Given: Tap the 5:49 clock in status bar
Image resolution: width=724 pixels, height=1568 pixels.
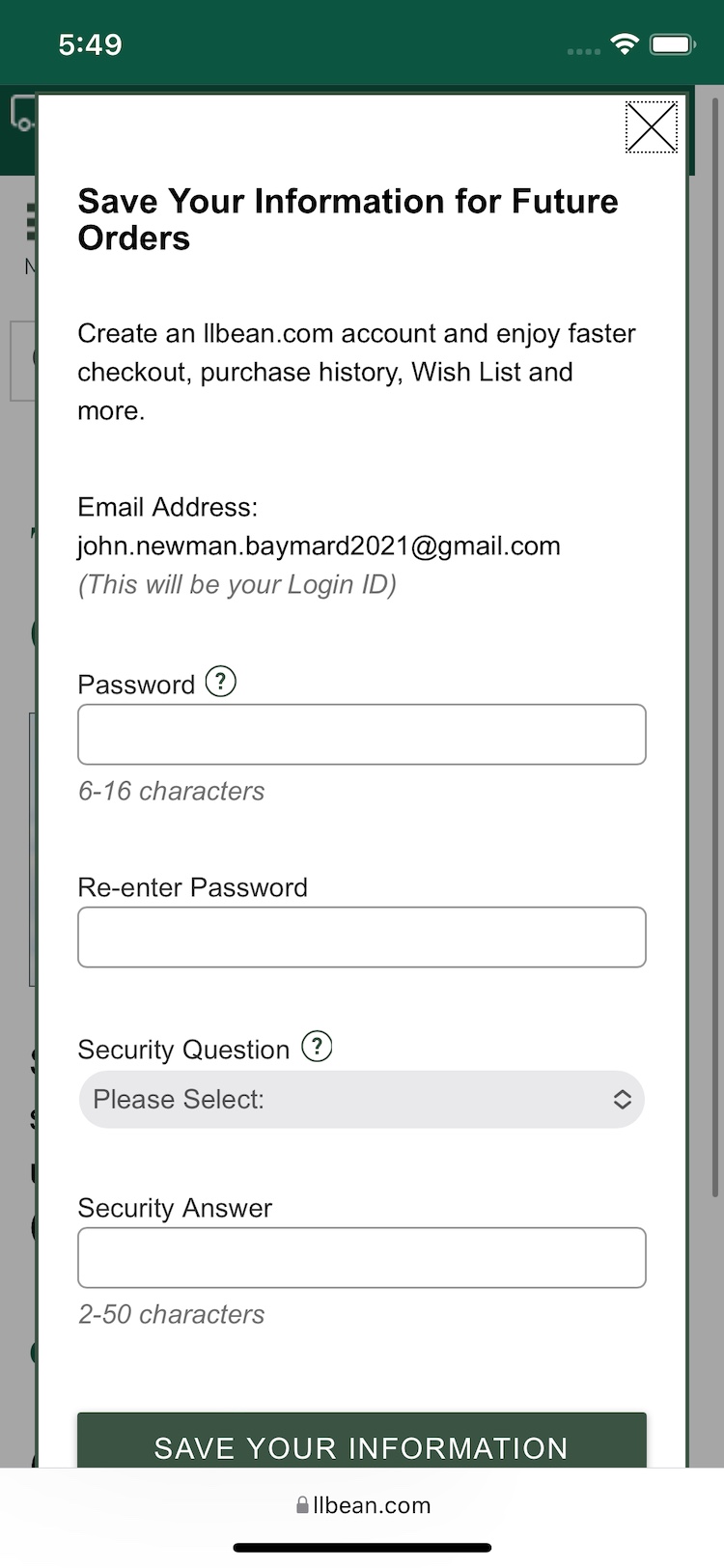Looking at the screenshot, I should click(x=90, y=44).
